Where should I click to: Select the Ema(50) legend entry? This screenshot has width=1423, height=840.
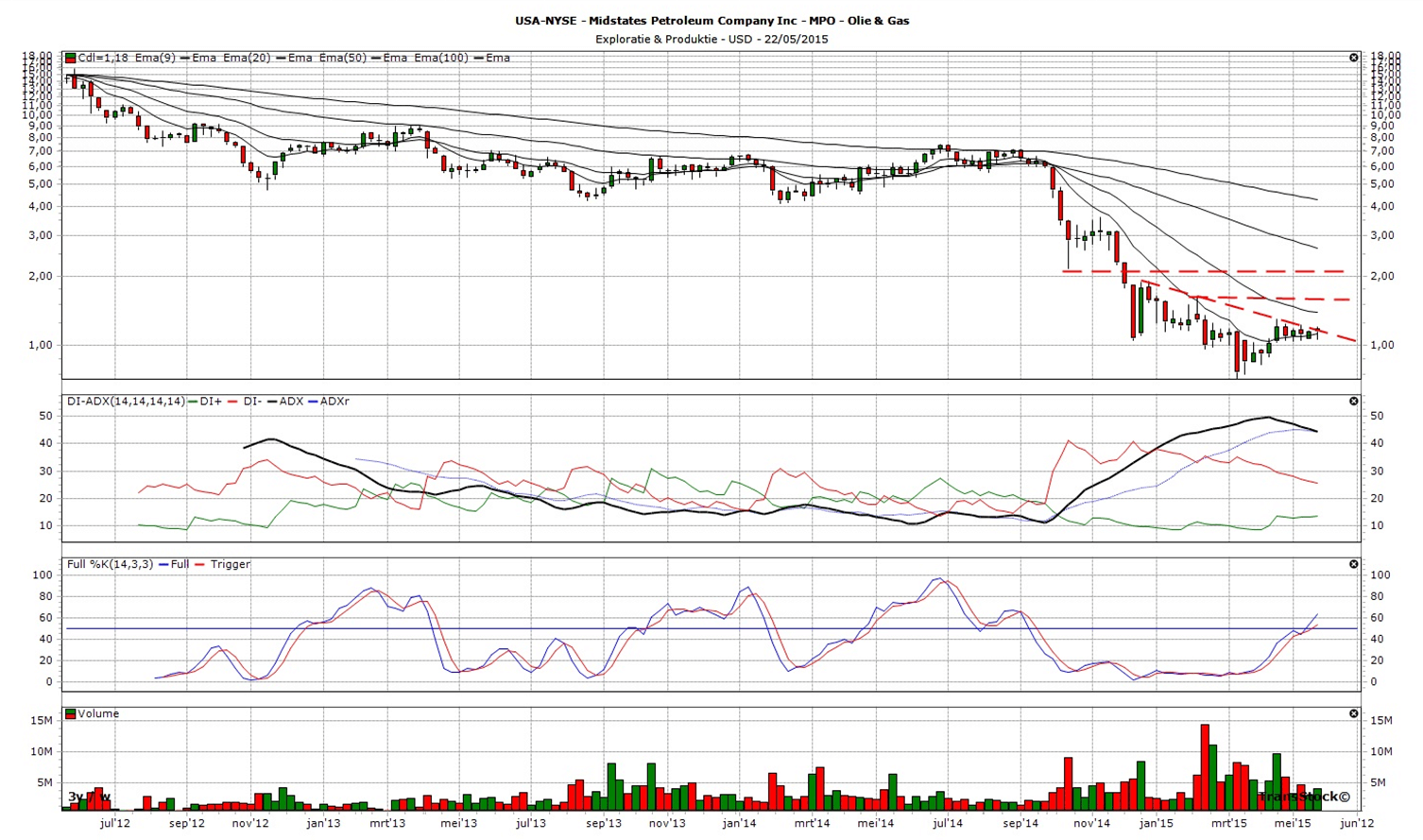344,58
